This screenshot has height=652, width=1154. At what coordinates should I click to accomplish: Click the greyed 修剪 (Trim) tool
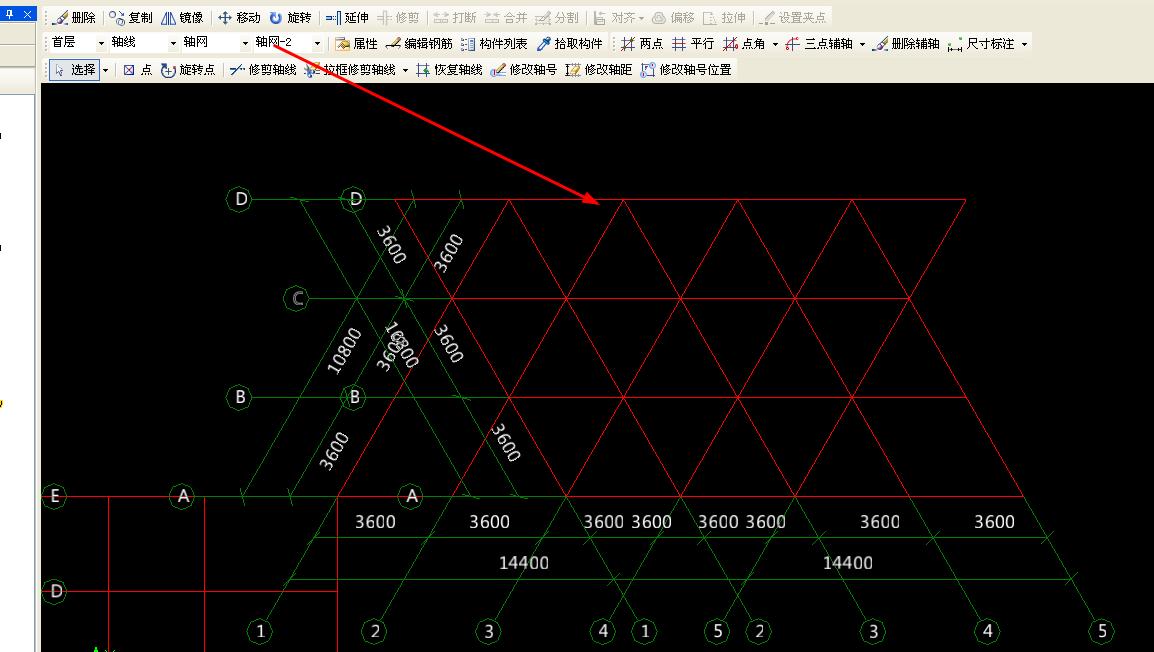tap(397, 17)
